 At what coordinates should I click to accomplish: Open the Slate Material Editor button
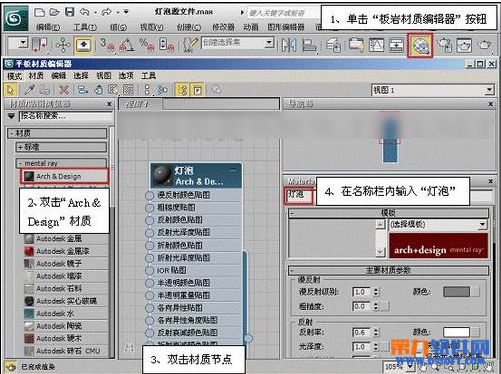click(420, 45)
